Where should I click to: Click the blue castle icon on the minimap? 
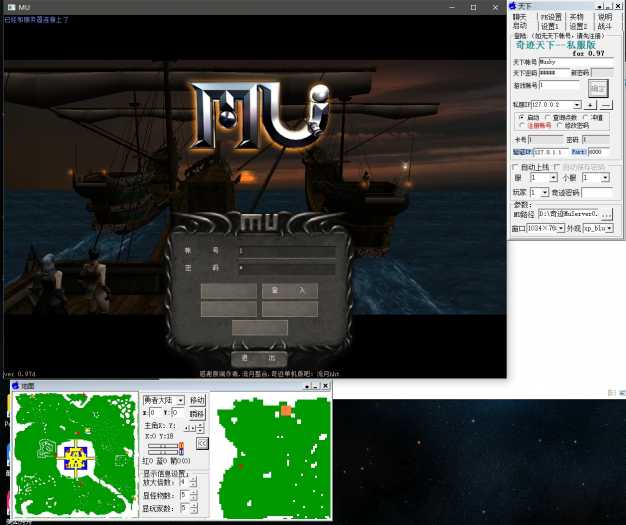[73, 459]
